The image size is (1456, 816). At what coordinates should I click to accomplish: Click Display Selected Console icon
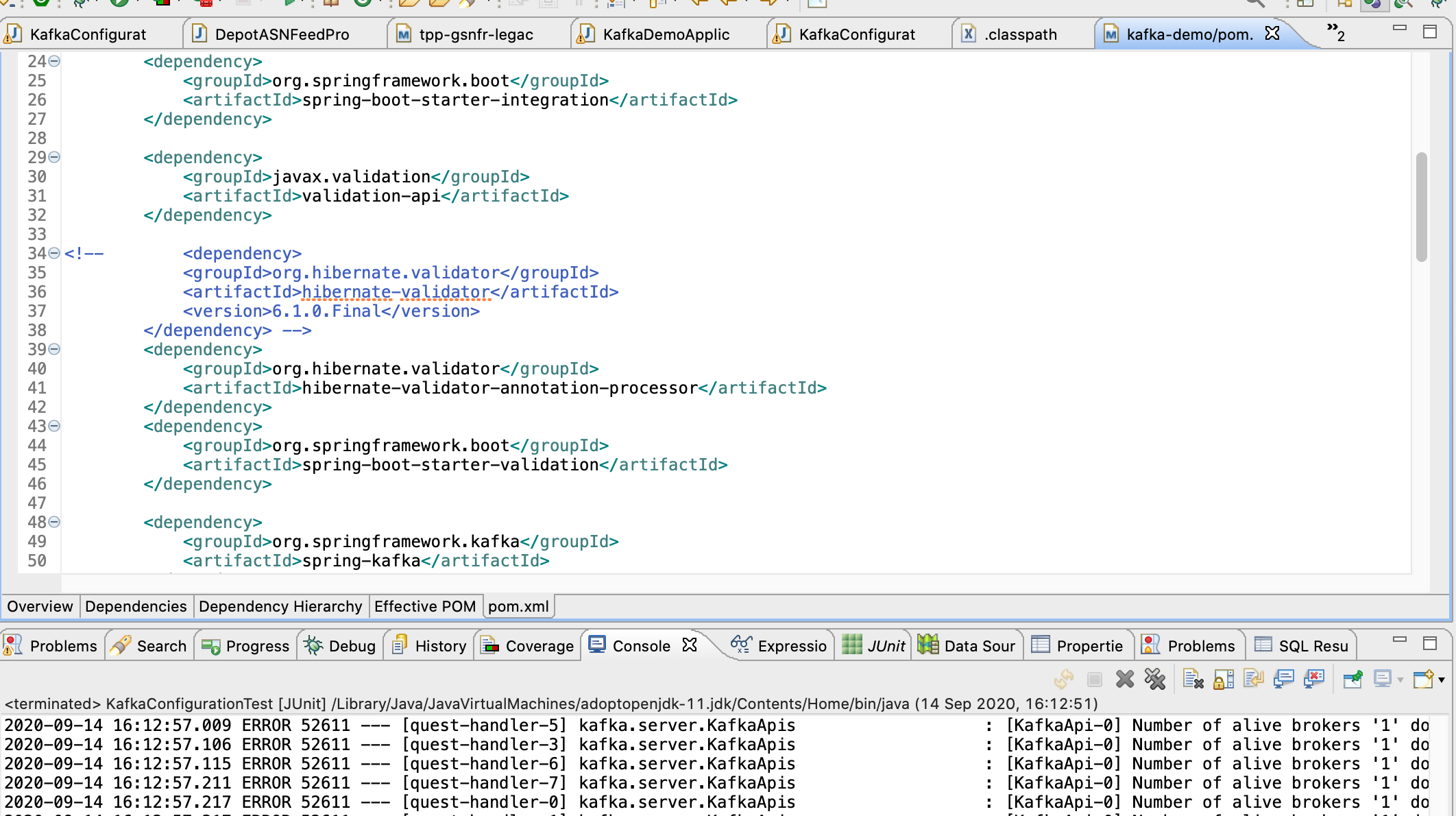coord(1383,680)
